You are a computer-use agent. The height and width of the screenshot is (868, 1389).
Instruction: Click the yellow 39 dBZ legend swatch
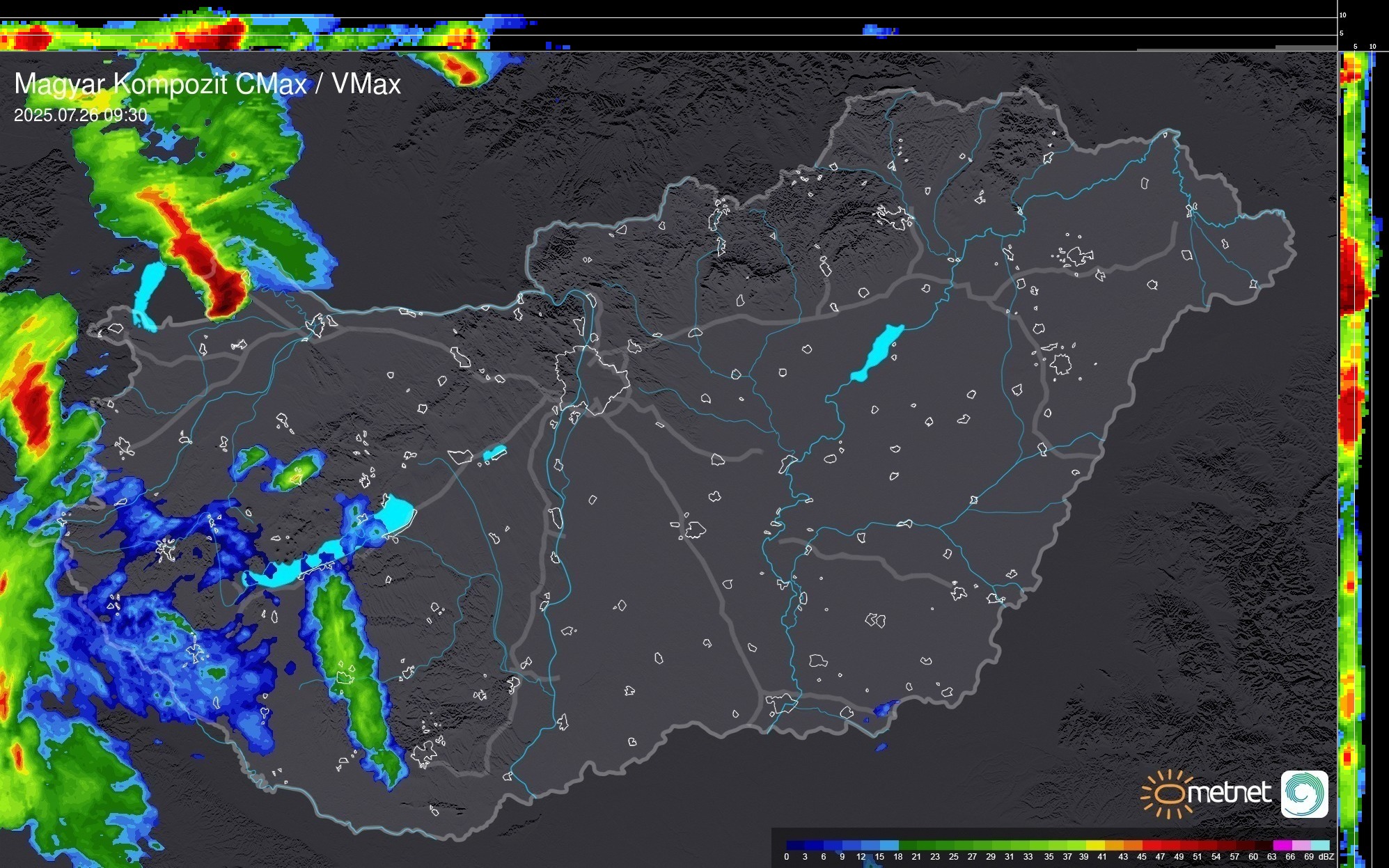(1094, 845)
